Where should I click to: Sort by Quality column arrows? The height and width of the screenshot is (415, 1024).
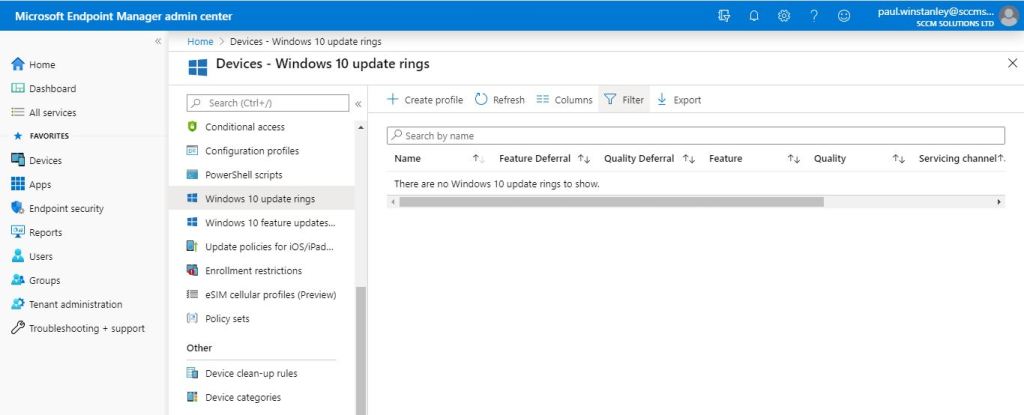899,159
